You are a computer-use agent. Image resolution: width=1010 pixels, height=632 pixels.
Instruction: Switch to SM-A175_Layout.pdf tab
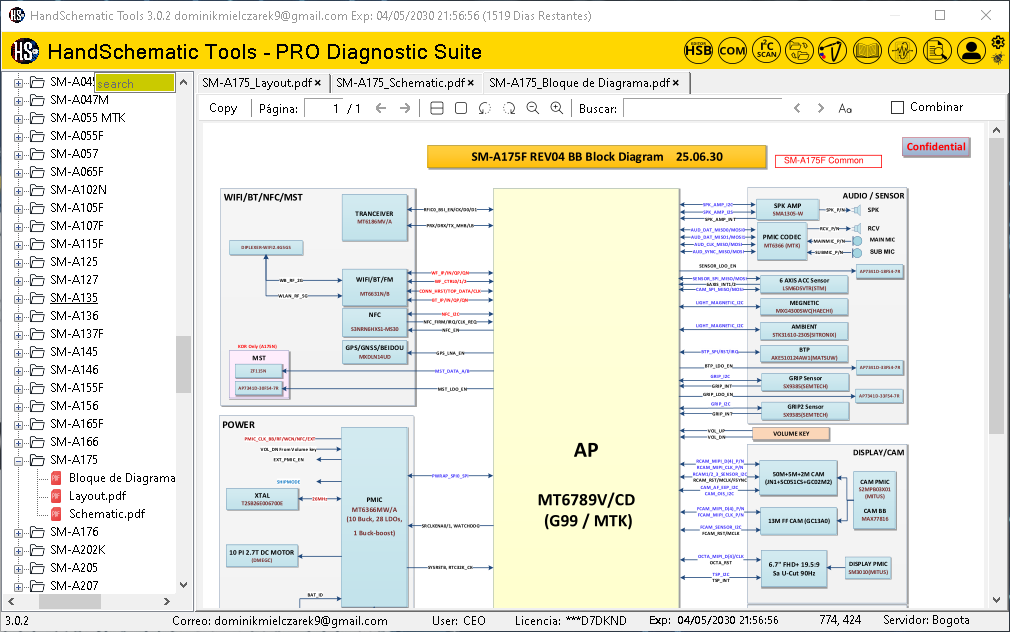(257, 83)
